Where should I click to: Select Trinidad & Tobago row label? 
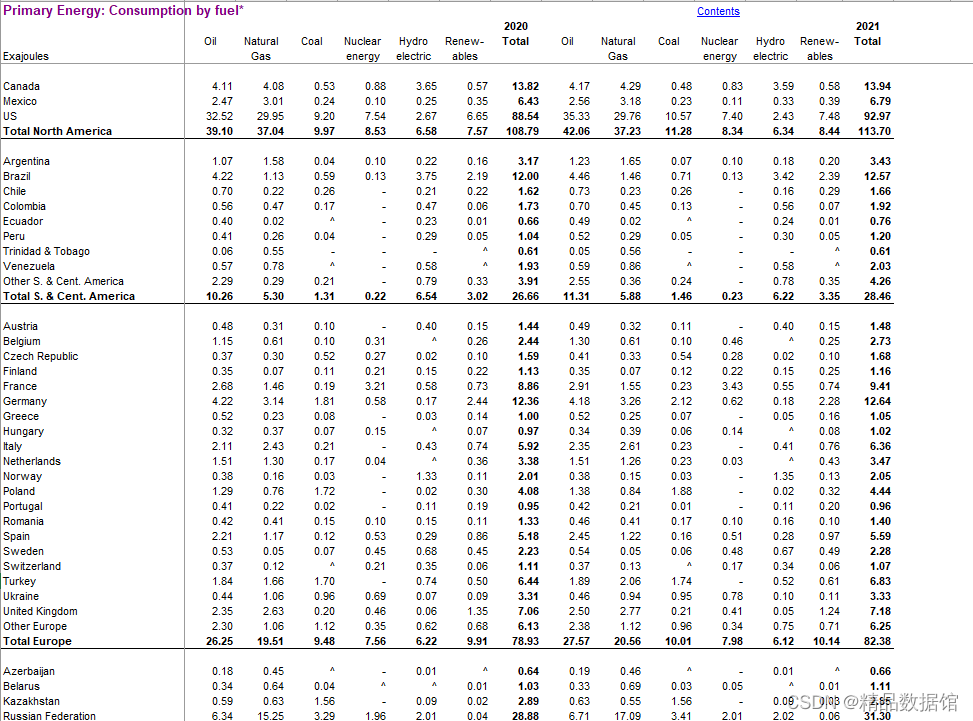pyautogui.click(x=47, y=251)
